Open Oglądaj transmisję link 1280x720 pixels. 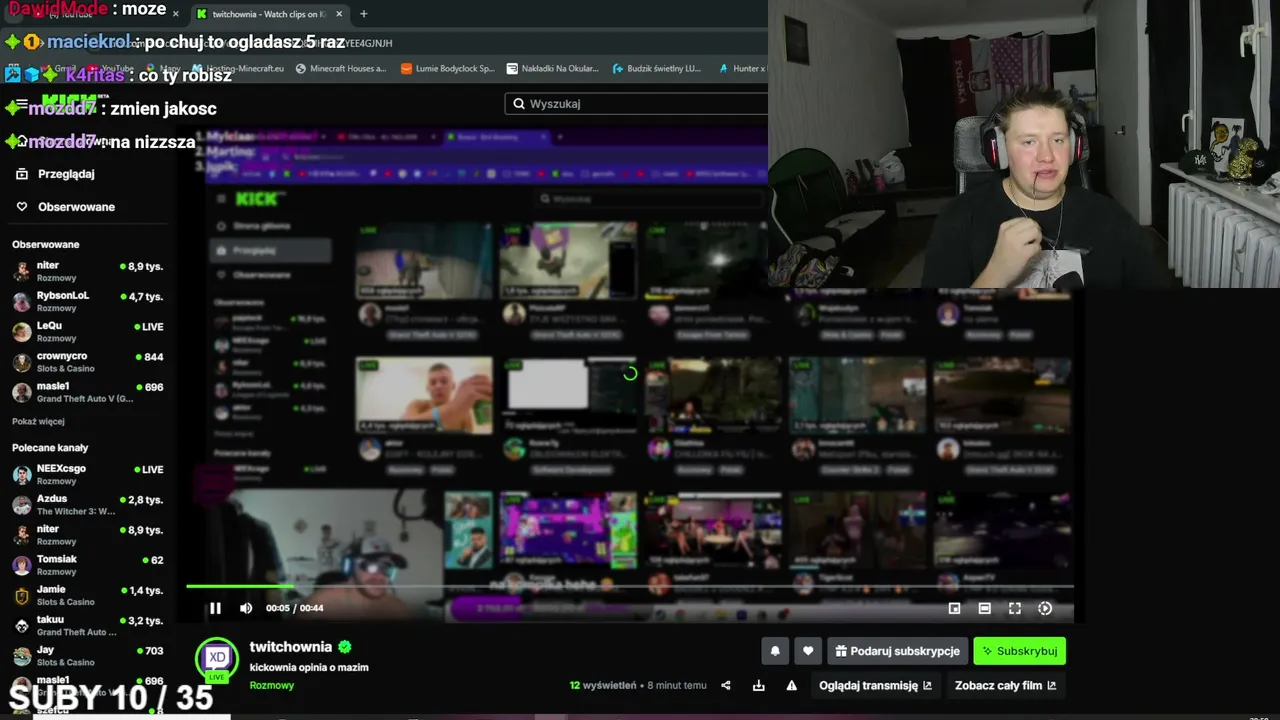tap(875, 686)
